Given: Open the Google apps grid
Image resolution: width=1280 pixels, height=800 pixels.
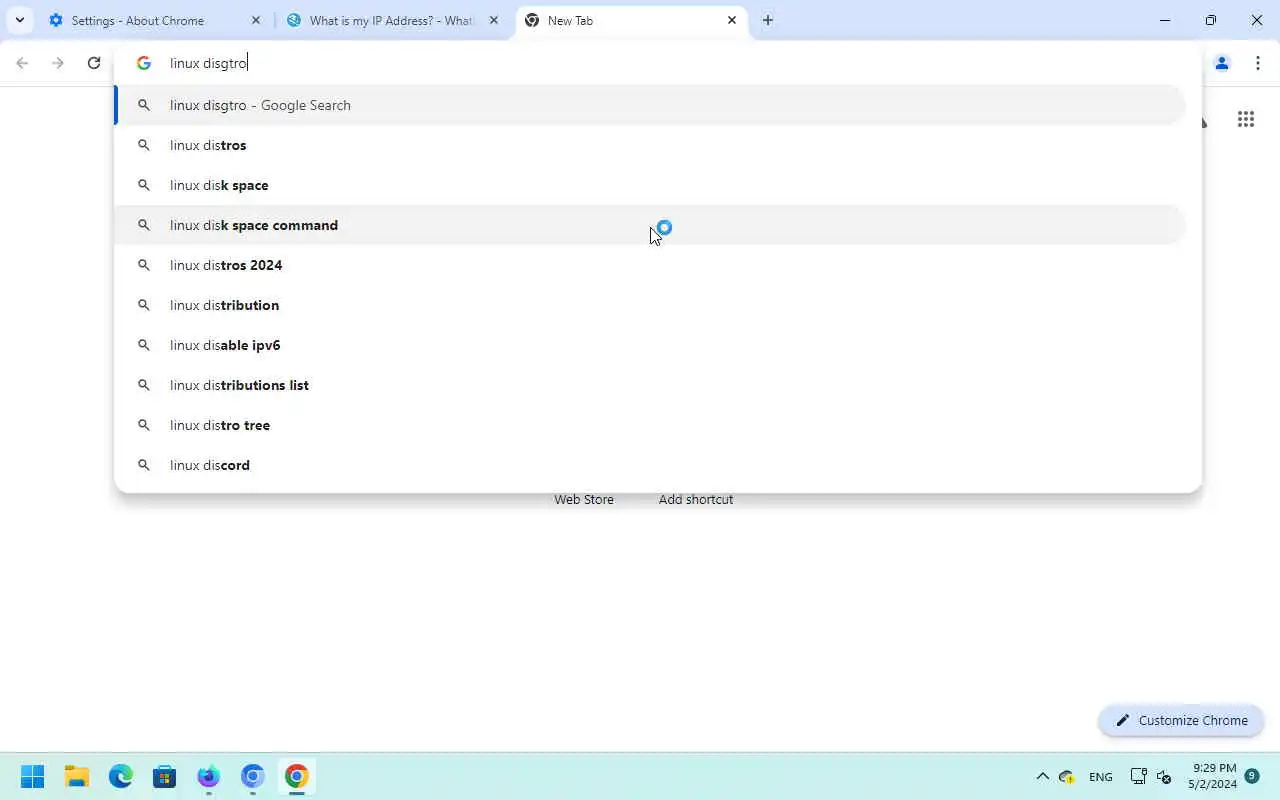Looking at the screenshot, I should 1245,119.
